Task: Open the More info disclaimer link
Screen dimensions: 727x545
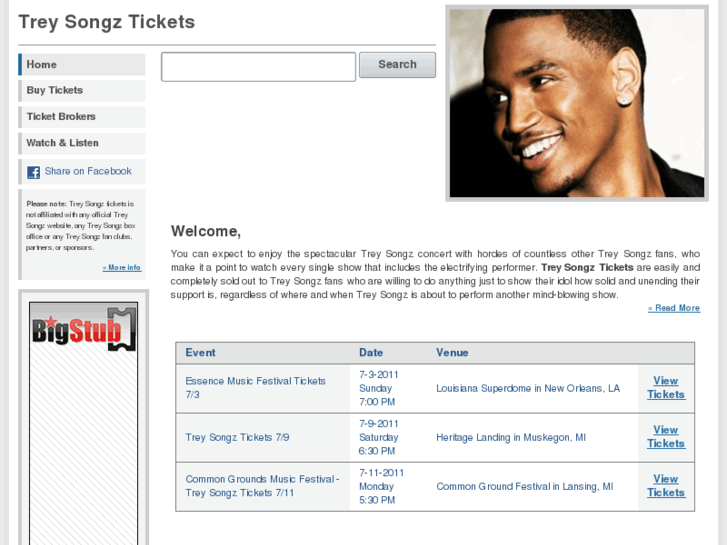Action: (122, 268)
